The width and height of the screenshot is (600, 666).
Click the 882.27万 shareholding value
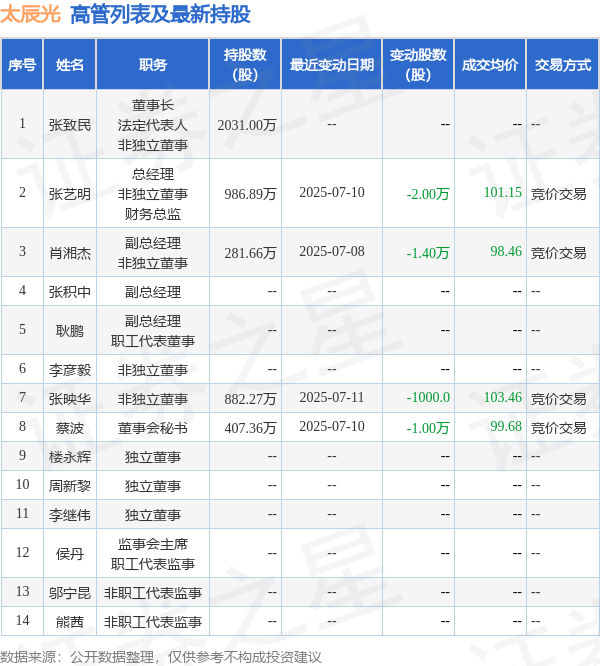[x=250, y=399]
